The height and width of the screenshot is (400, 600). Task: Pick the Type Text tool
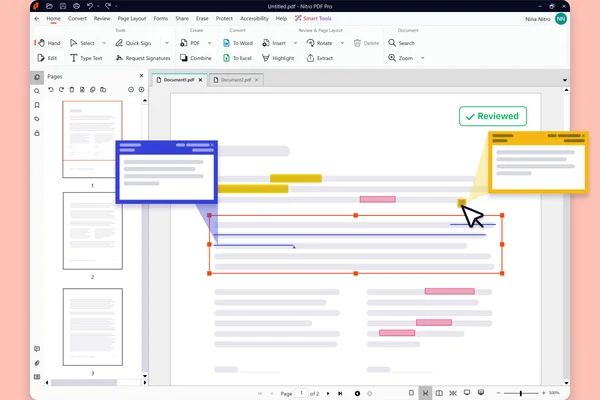click(86, 58)
